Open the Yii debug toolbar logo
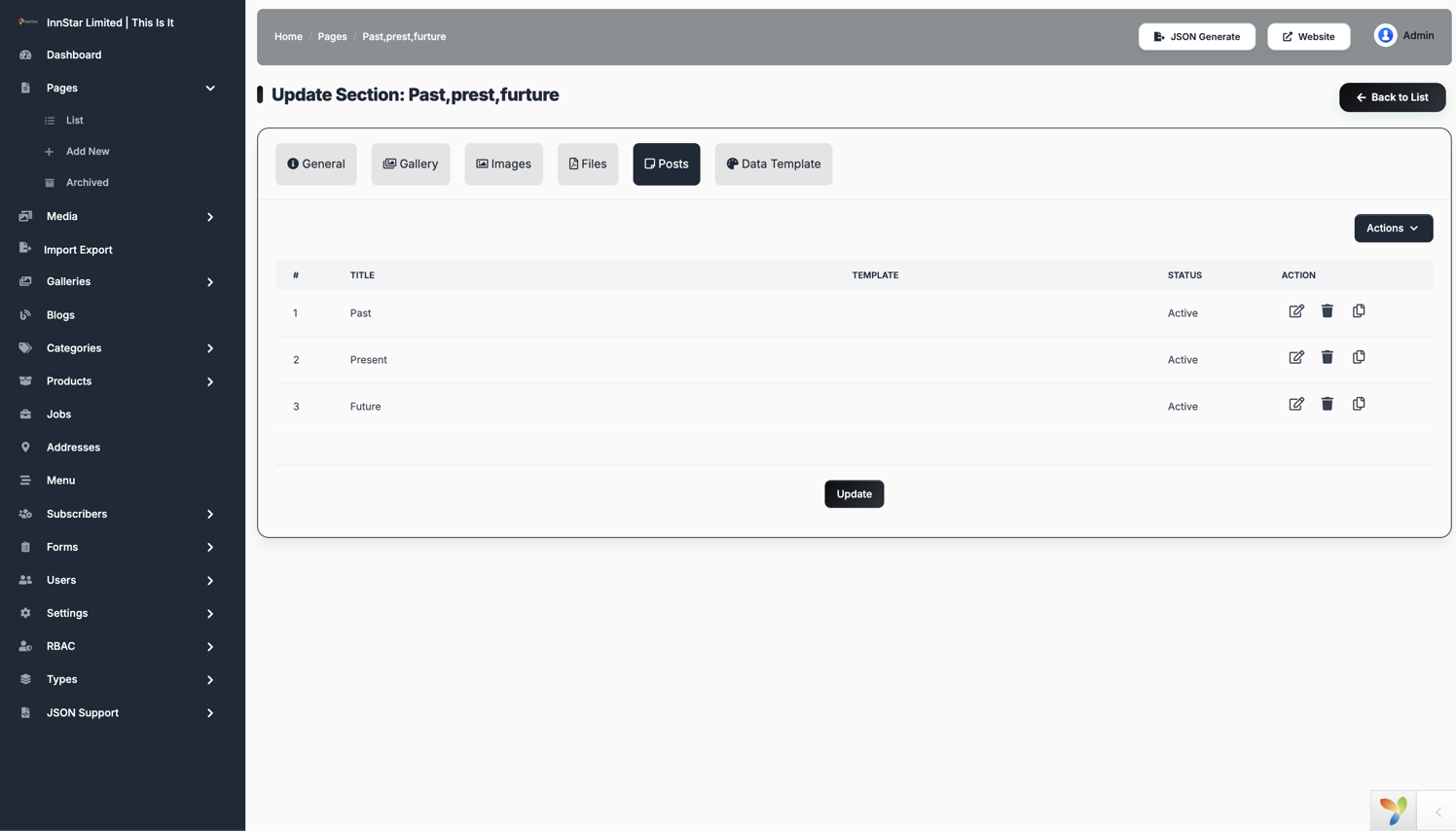Screen dimensions: 1456x831 1393,811
